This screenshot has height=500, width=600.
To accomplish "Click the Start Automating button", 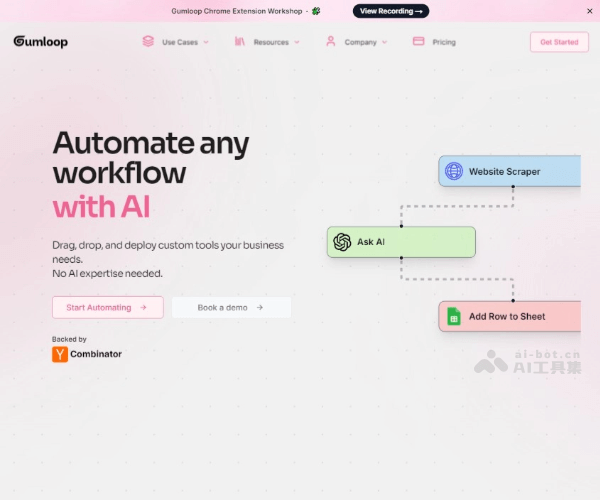I will pyautogui.click(x=107, y=307).
